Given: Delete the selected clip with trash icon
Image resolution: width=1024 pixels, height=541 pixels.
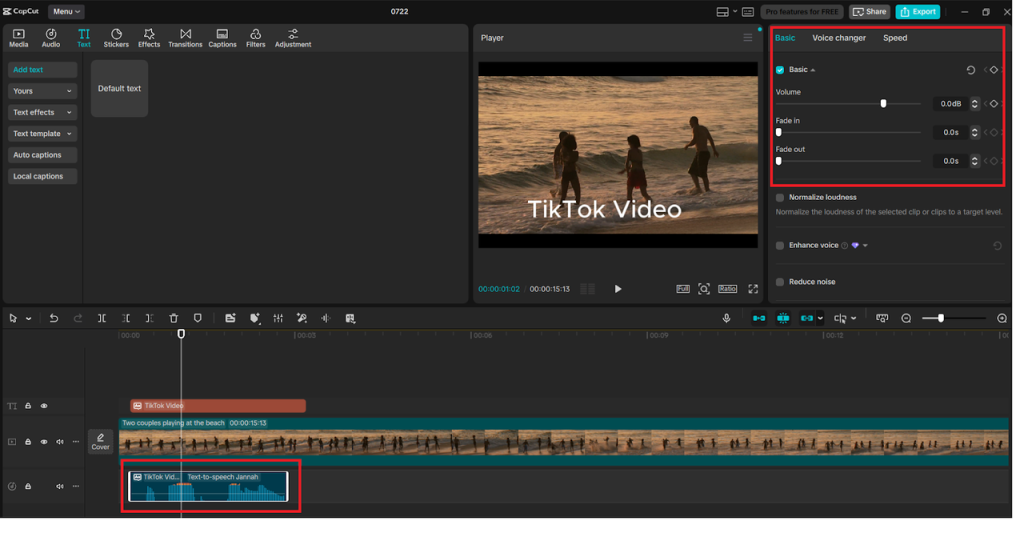Looking at the screenshot, I should 174,318.
